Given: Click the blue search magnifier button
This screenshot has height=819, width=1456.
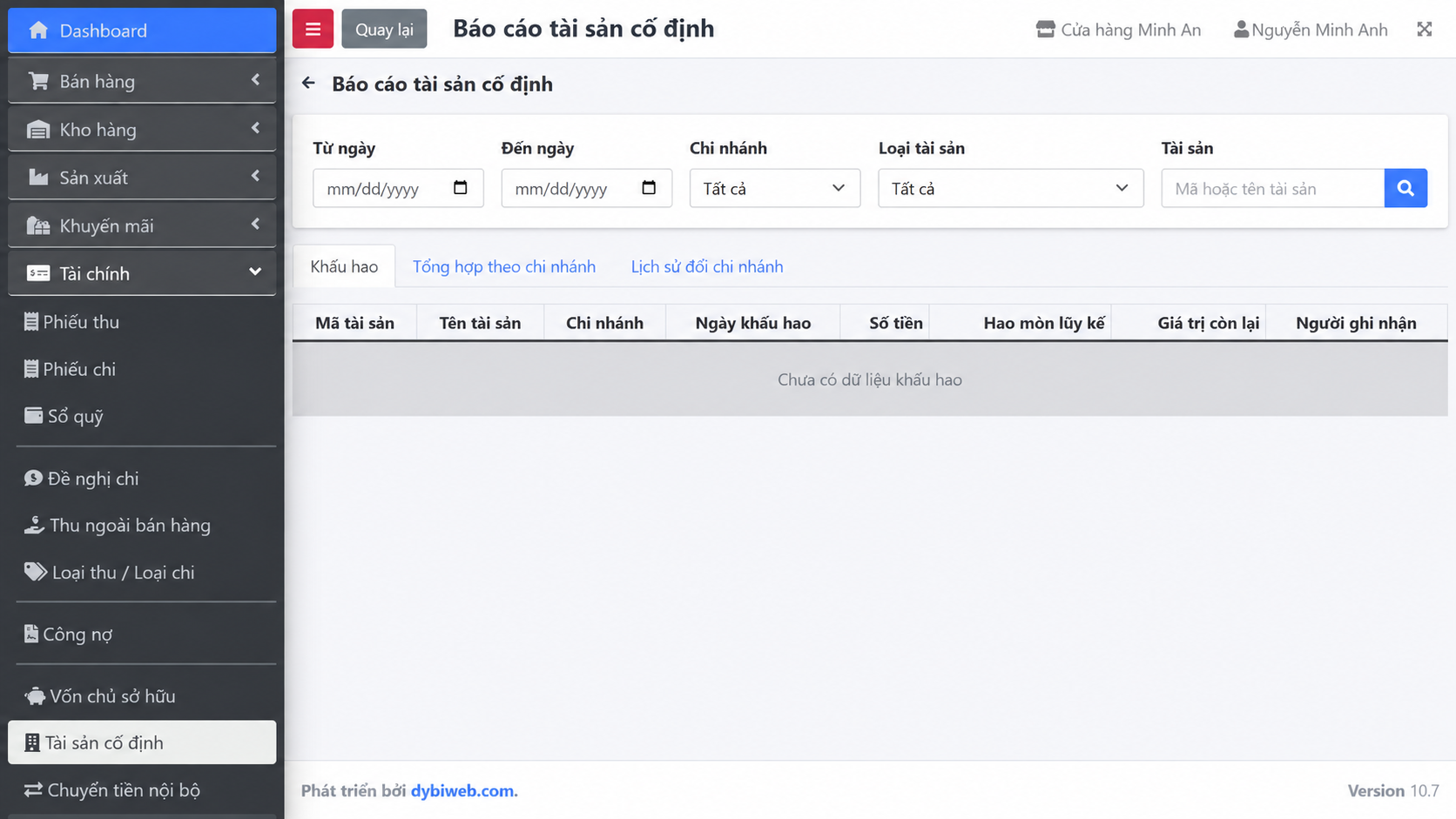Looking at the screenshot, I should point(1405,188).
